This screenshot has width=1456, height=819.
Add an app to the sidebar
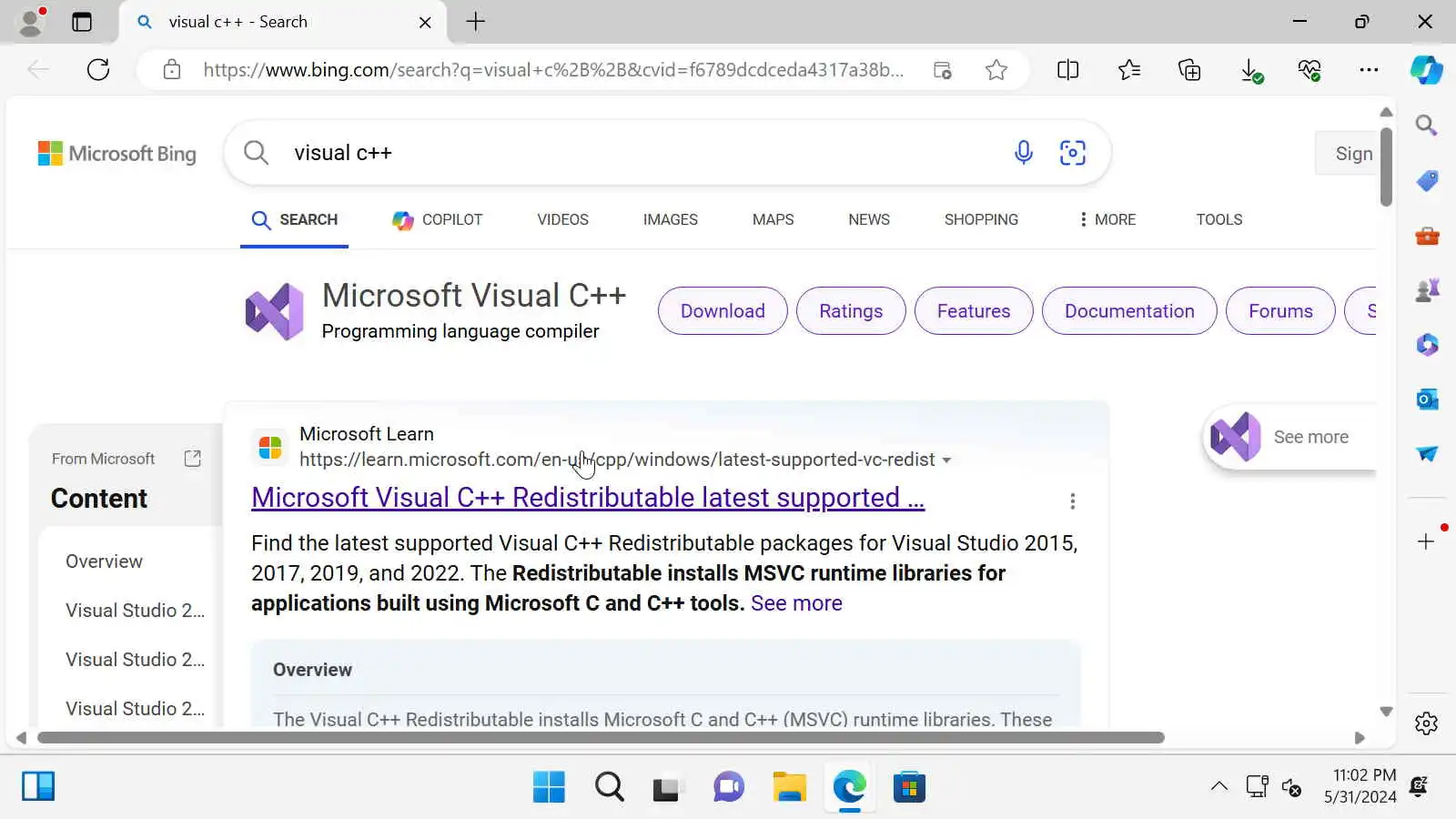[x=1426, y=541]
